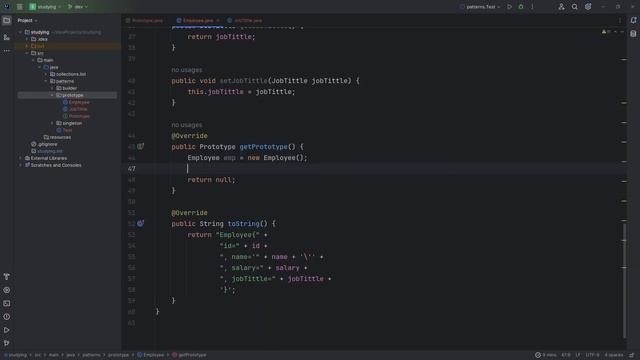Open JobTittle class in project tree
Viewport: 640px width, 360px height.
(78, 109)
